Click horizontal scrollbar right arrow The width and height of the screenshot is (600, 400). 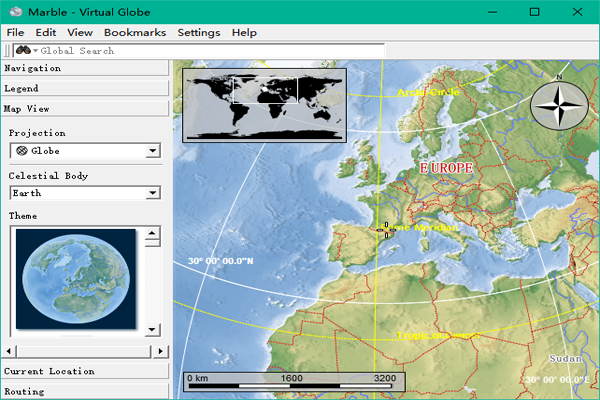click(161, 351)
